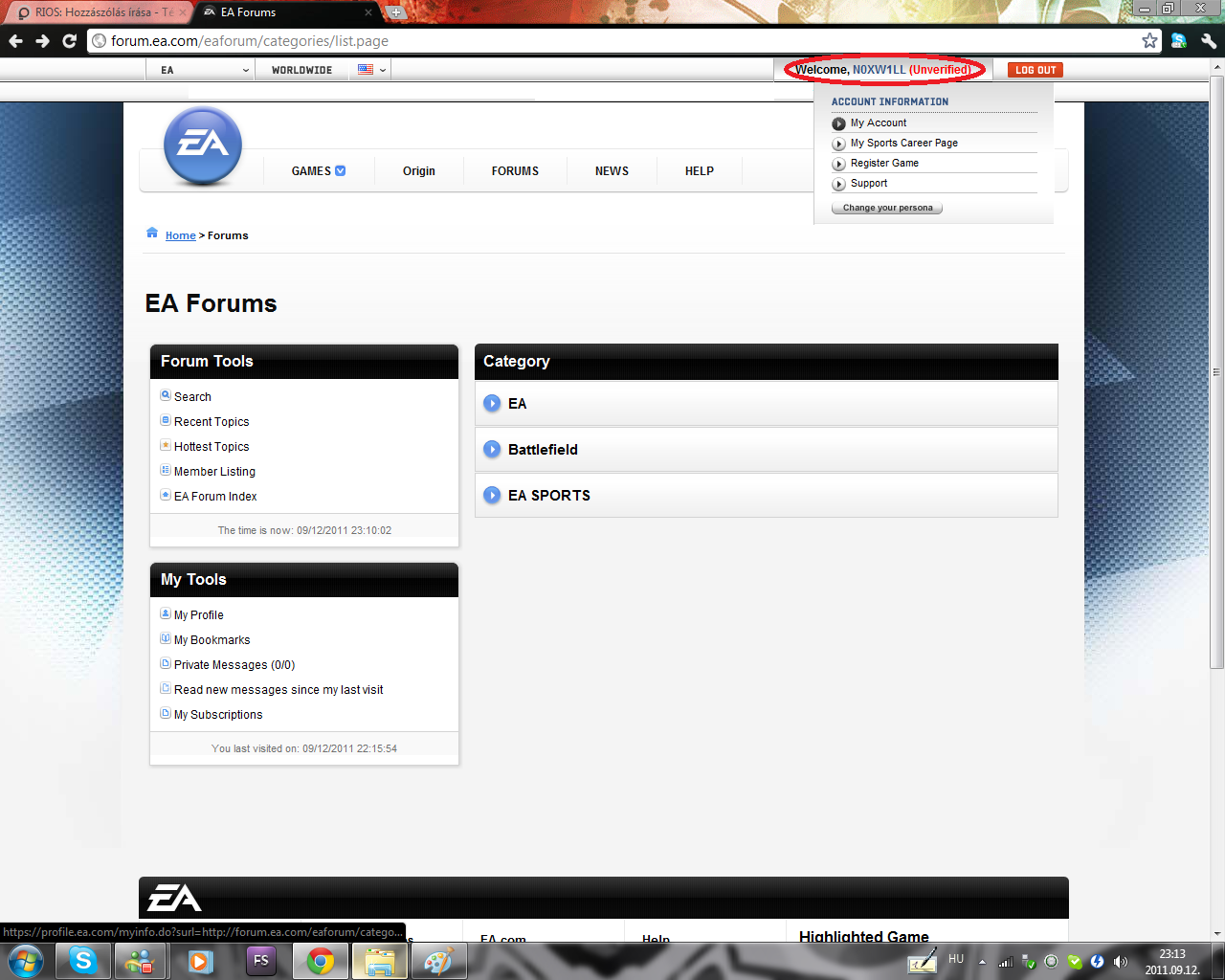Click the N0XW1LL username link
Image resolution: width=1225 pixels, height=980 pixels.
click(x=879, y=70)
